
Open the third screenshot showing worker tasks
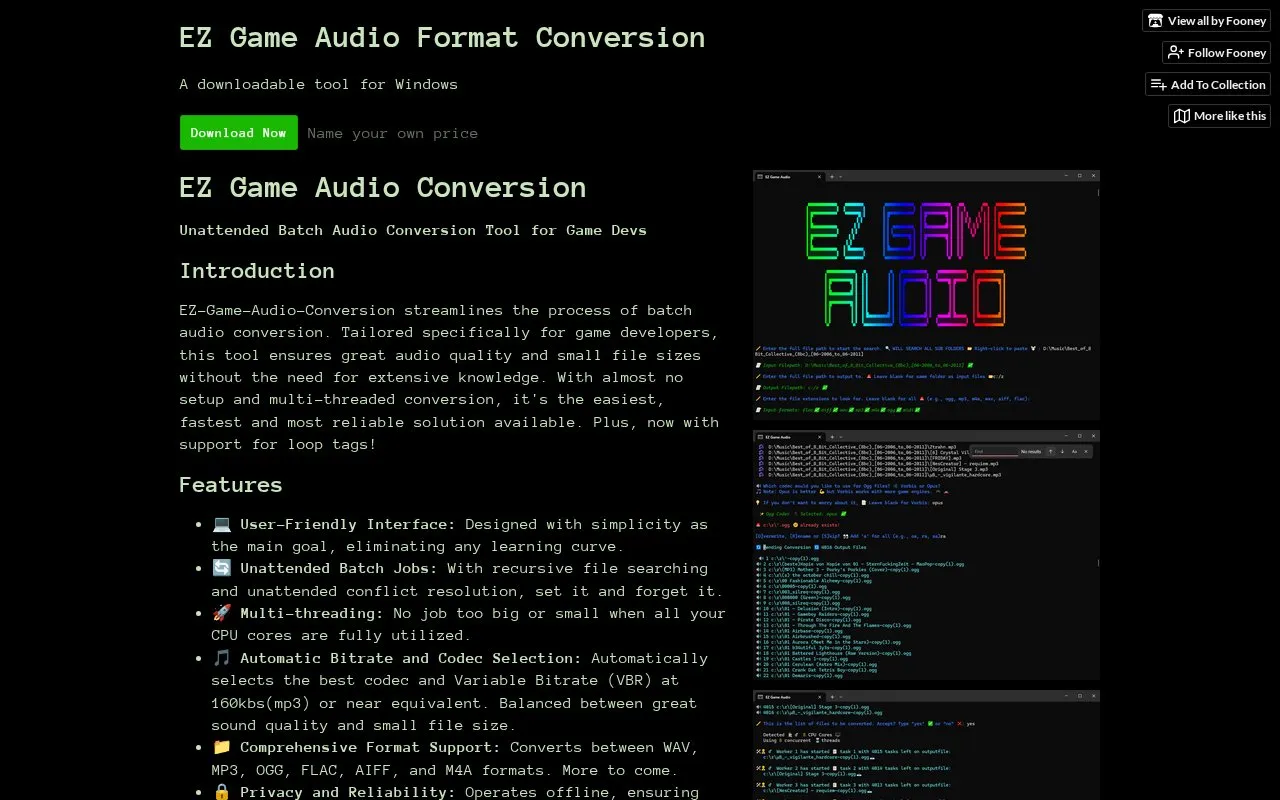[926, 745]
